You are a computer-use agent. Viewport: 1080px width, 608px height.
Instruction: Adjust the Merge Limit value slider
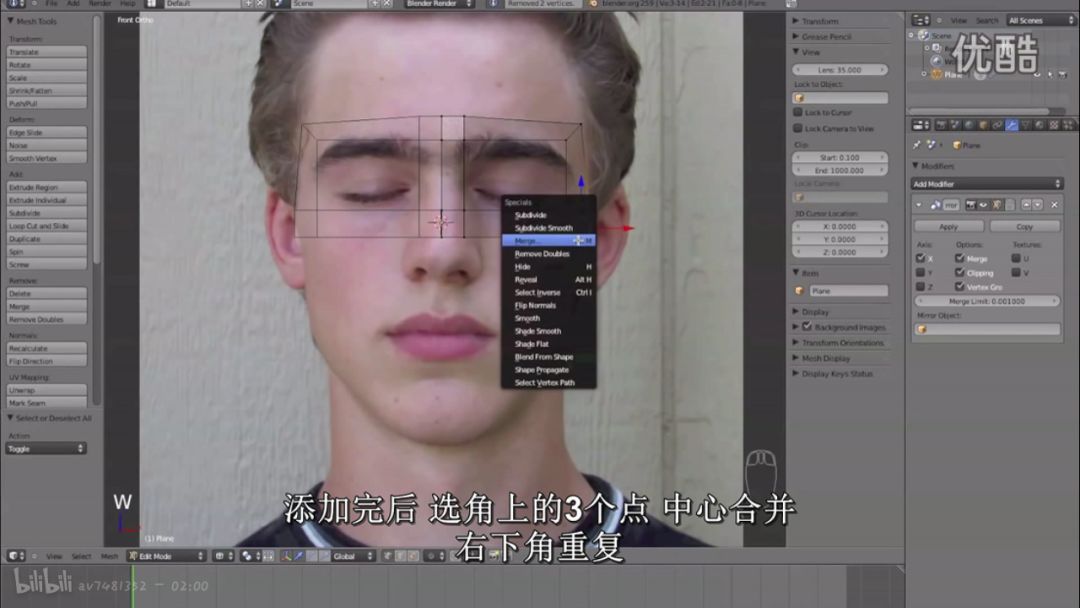coord(987,301)
